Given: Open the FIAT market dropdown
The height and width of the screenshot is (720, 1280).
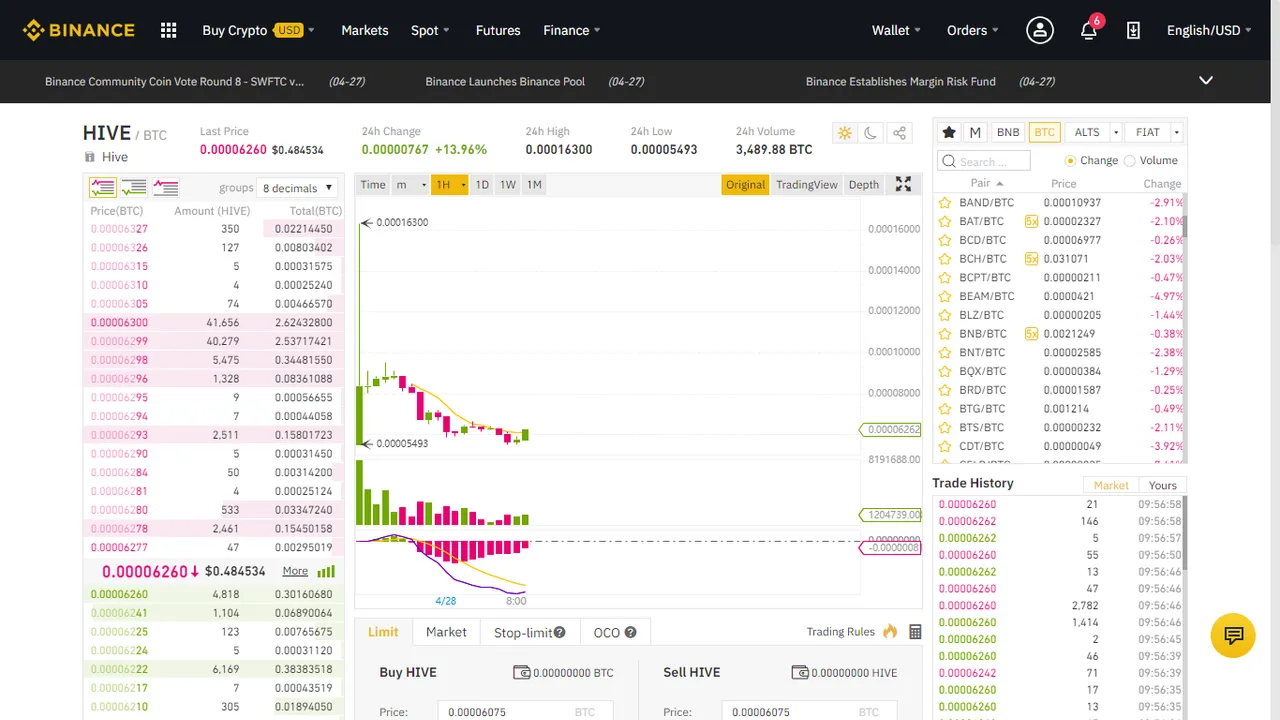Looking at the screenshot, I should 1155,132.
